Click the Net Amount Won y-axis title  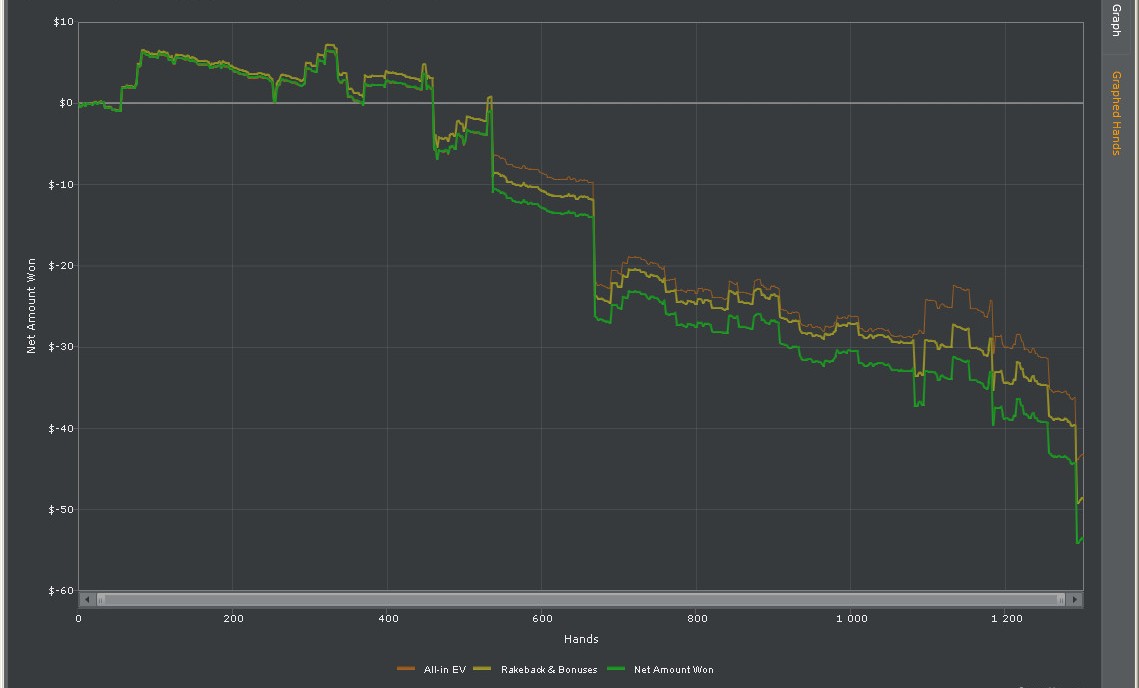tap(32, 305)
